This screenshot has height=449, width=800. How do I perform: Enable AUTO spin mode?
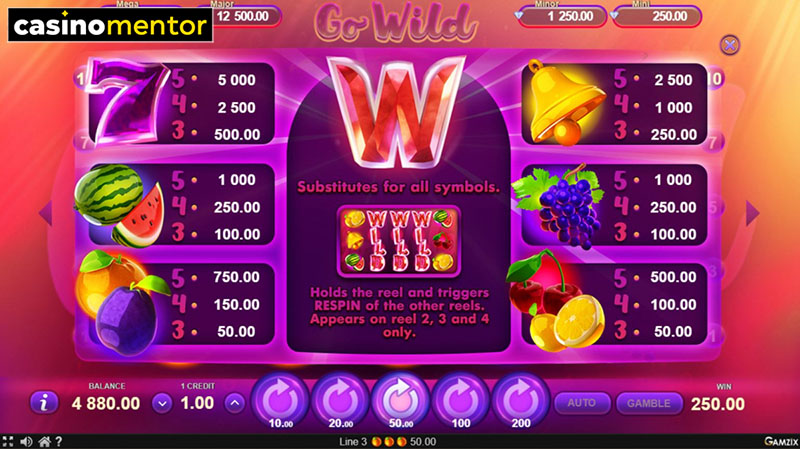pyautogui.click(x=582, y=403)
